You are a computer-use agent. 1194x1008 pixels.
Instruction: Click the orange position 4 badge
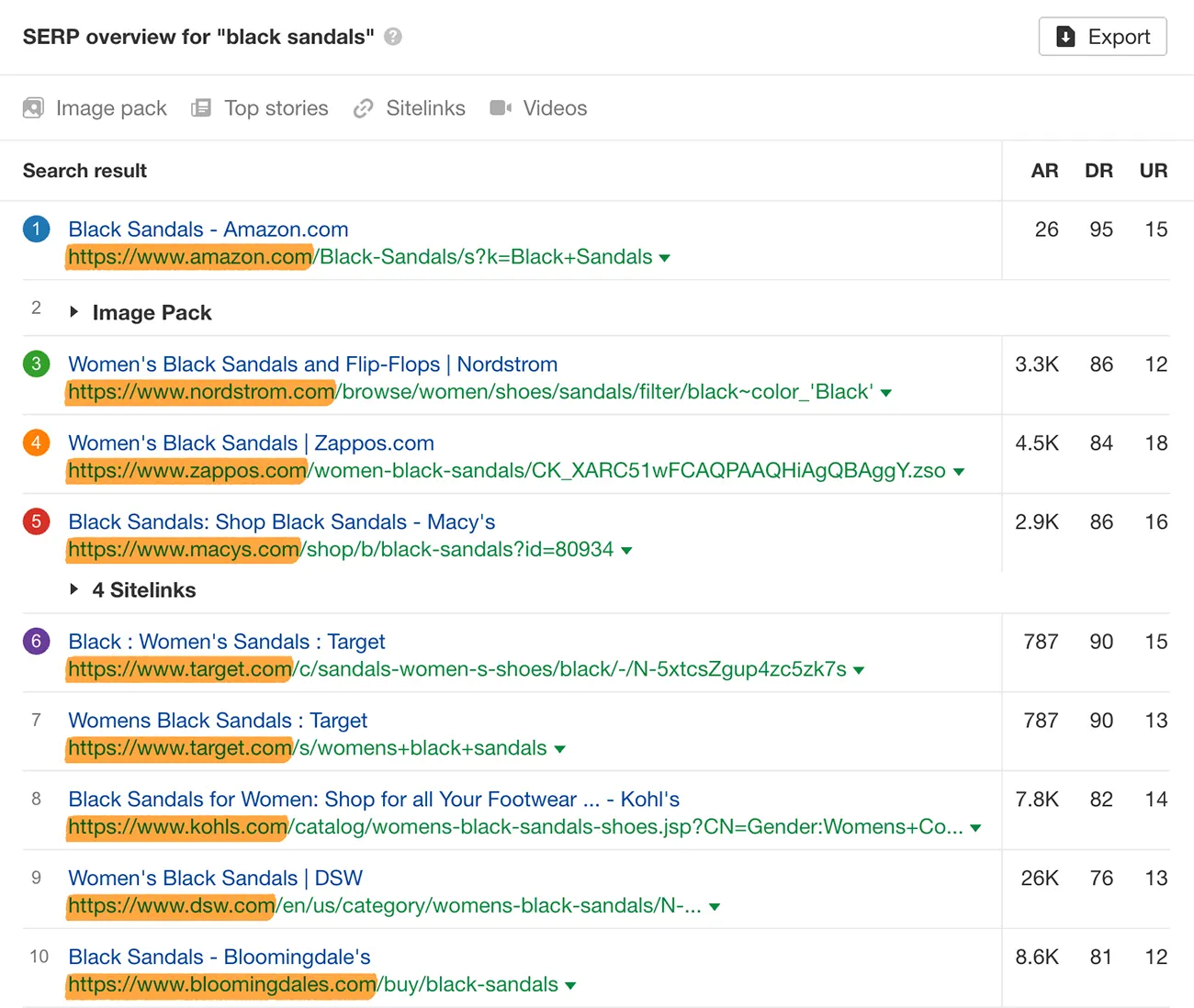coord(36,442)
